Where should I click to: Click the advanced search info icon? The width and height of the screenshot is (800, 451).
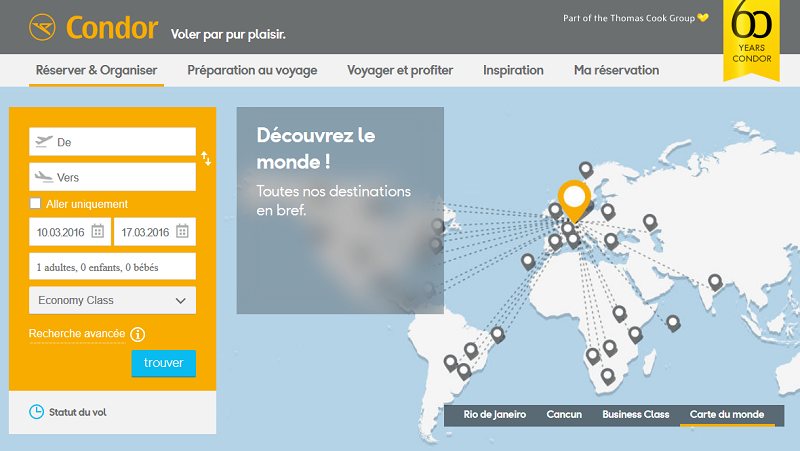pyautogui.click(x=138, y=334)
